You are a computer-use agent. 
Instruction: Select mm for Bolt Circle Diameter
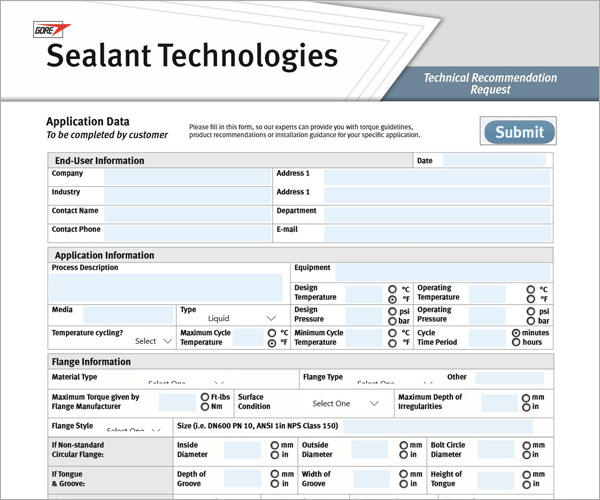[x=526, y=445]
